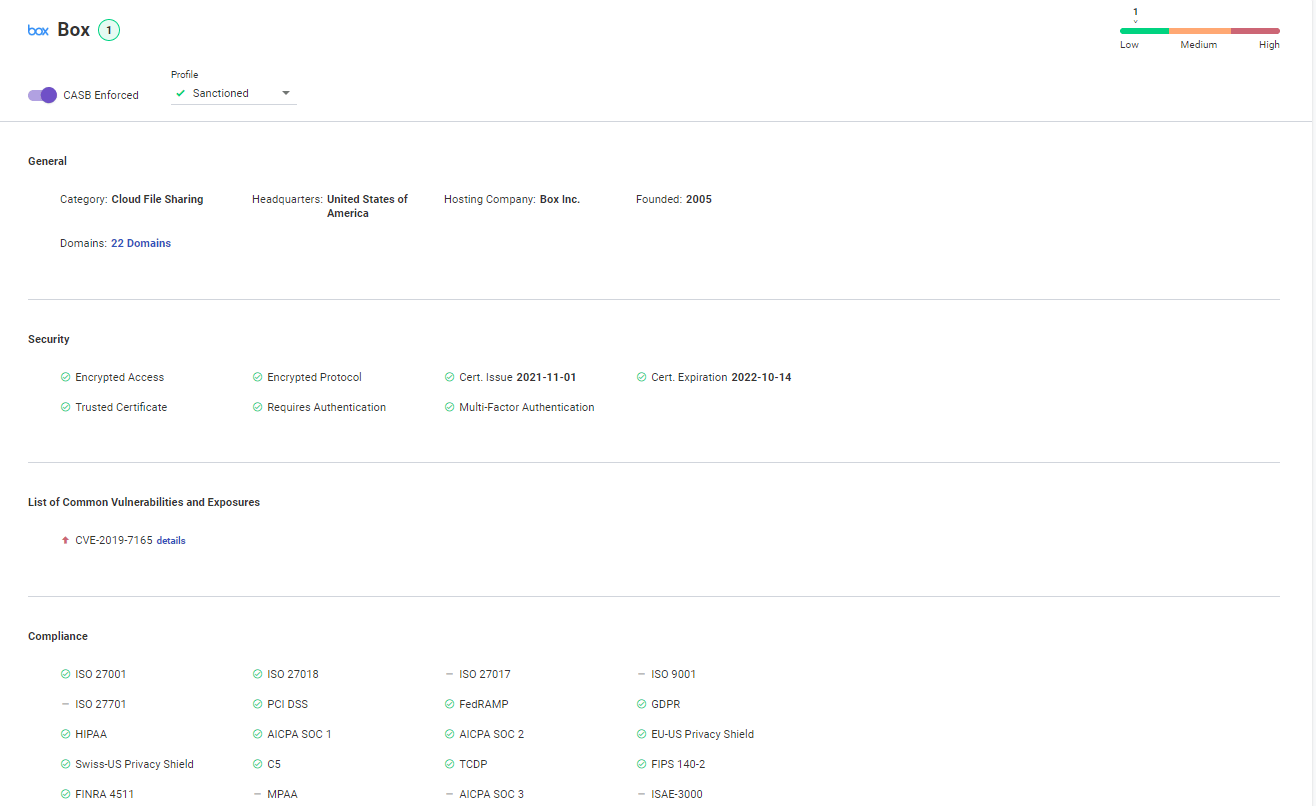The image size is (1316, 806).
Task: Click the green Low segment of risk bar
Action: tap(1144, 31)
